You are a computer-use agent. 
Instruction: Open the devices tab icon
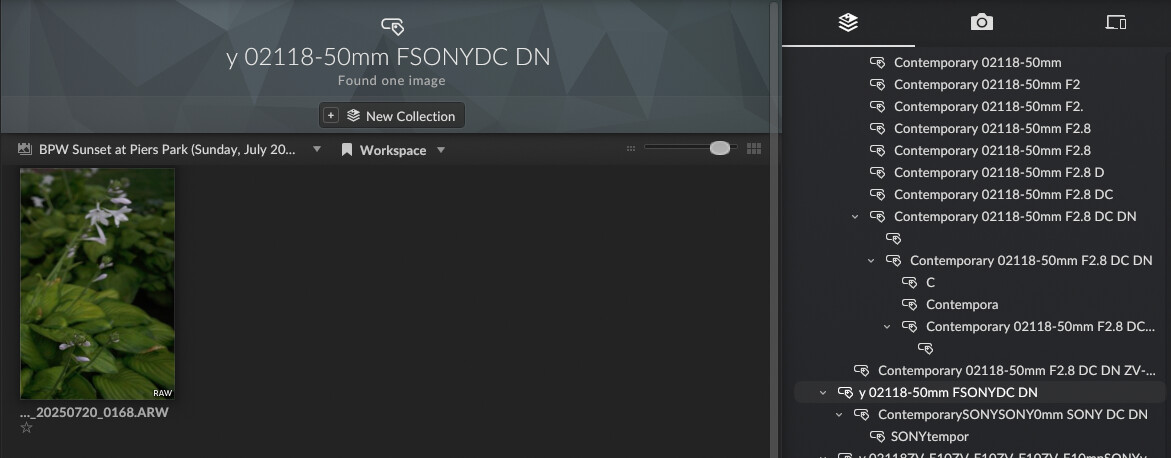coord(1116,22)
